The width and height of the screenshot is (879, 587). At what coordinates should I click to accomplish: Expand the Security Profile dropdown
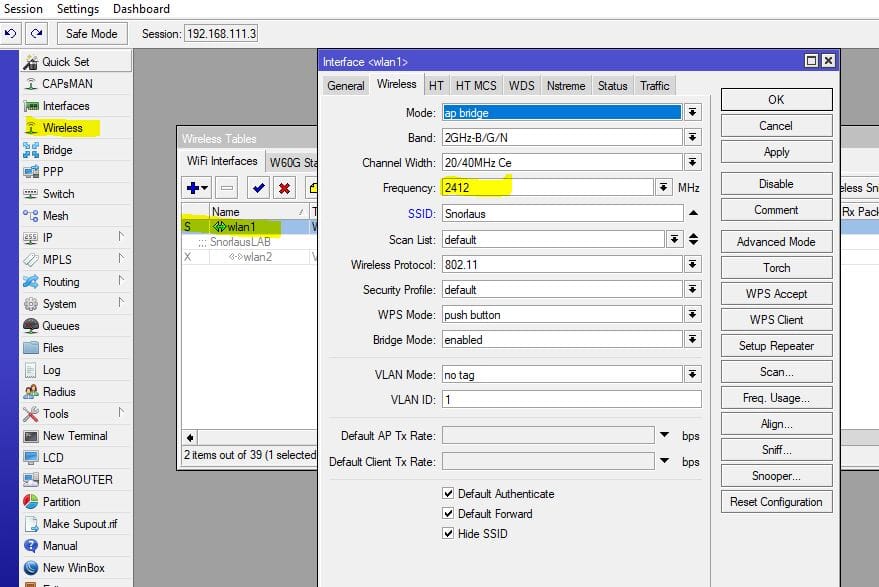693,290
